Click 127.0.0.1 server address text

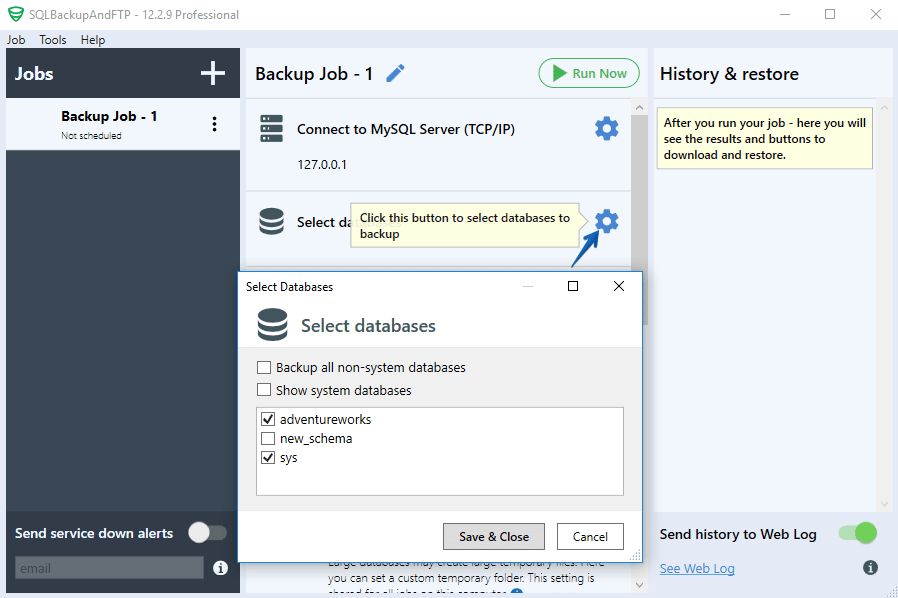click(x=322, y=165)
